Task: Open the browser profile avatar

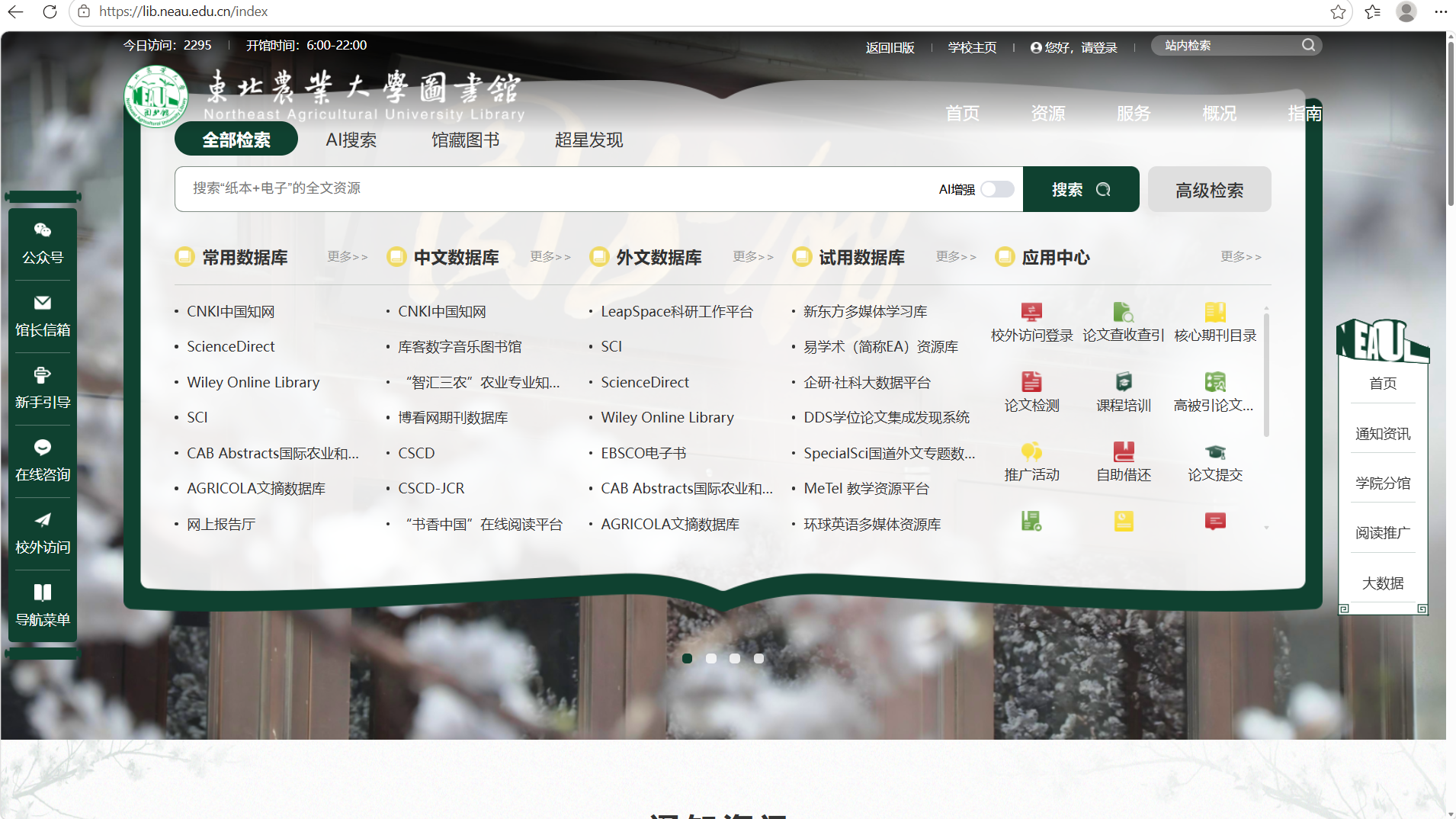Action: coord(1406,11)
